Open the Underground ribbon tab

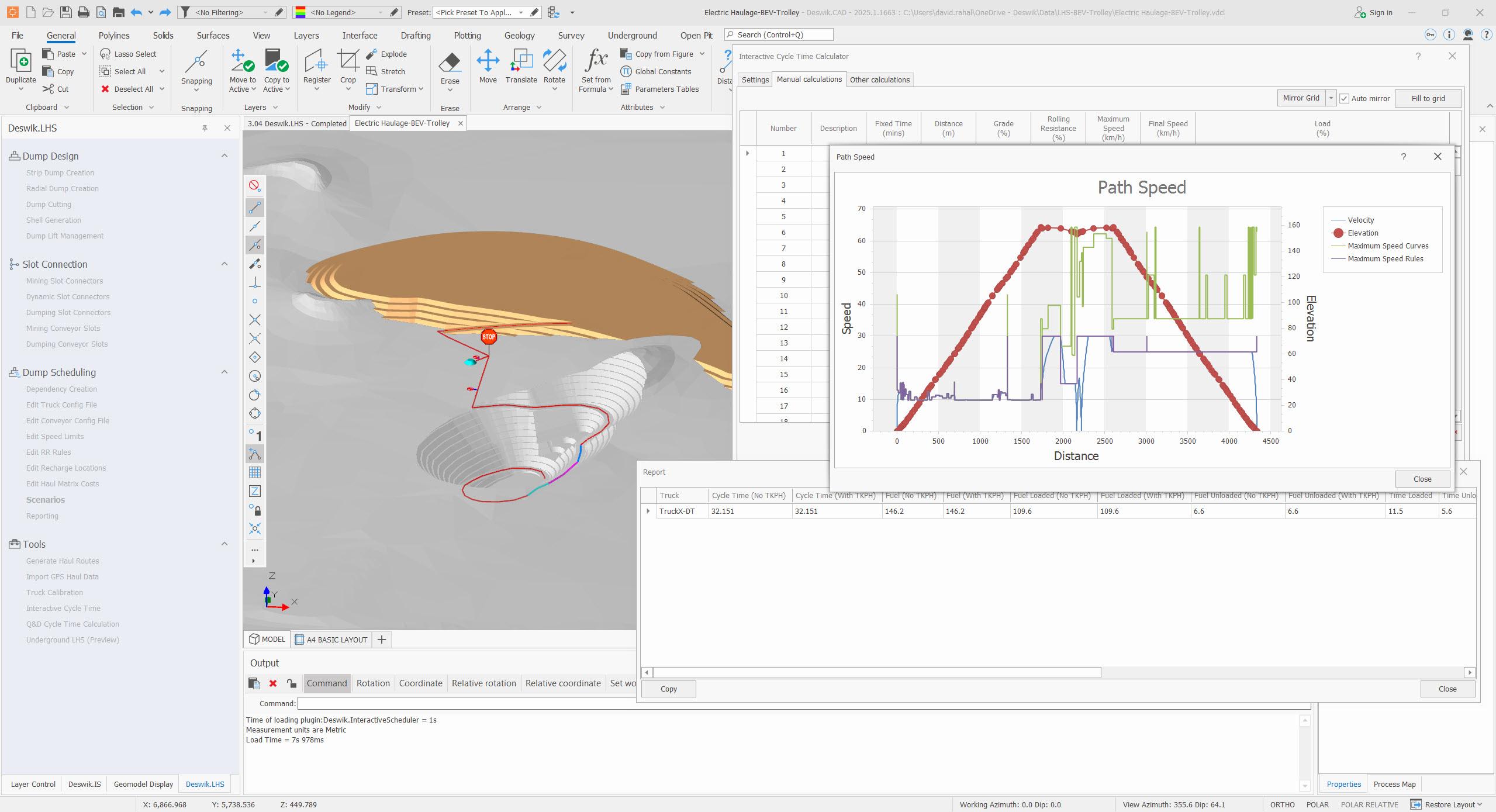(x=632, y=35)
